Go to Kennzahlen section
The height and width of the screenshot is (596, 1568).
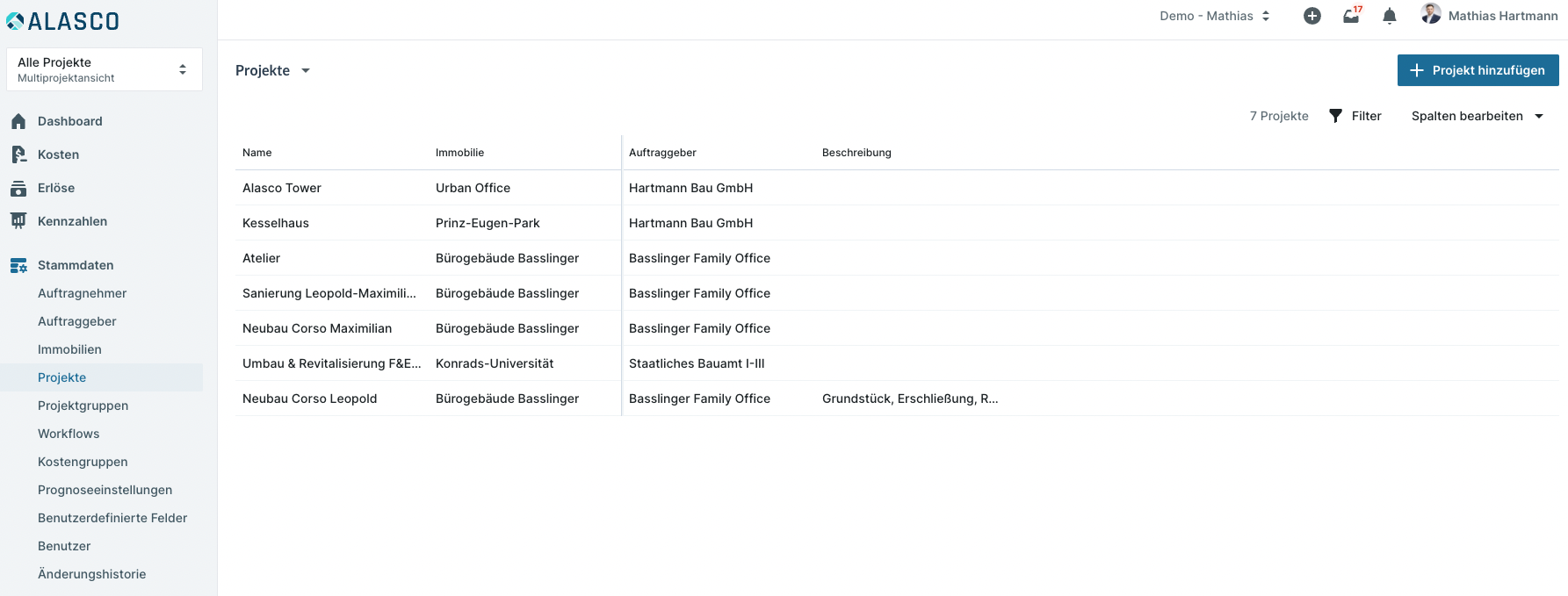(73, 221)
